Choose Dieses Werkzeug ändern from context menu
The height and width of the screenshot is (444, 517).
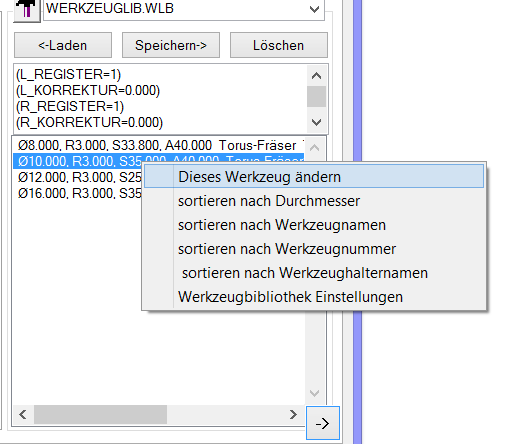pos(314,177)
